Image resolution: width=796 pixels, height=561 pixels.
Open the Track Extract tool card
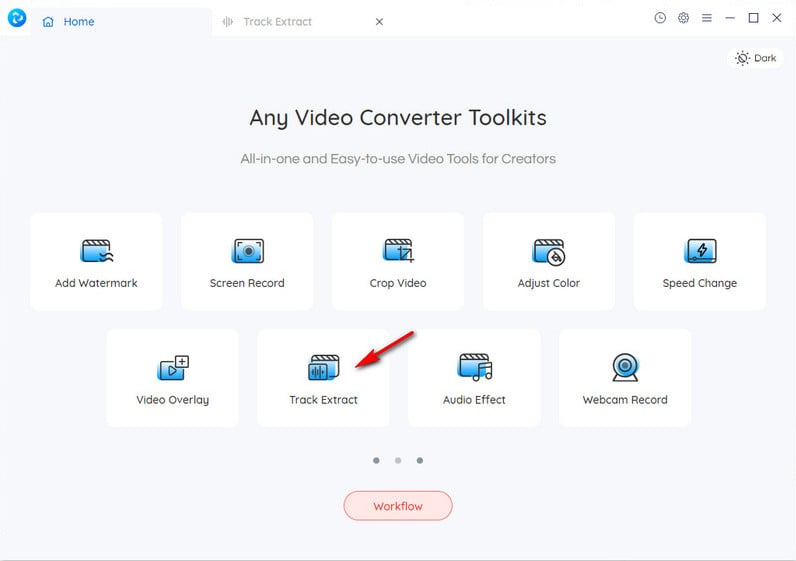[x=323, y=378]
